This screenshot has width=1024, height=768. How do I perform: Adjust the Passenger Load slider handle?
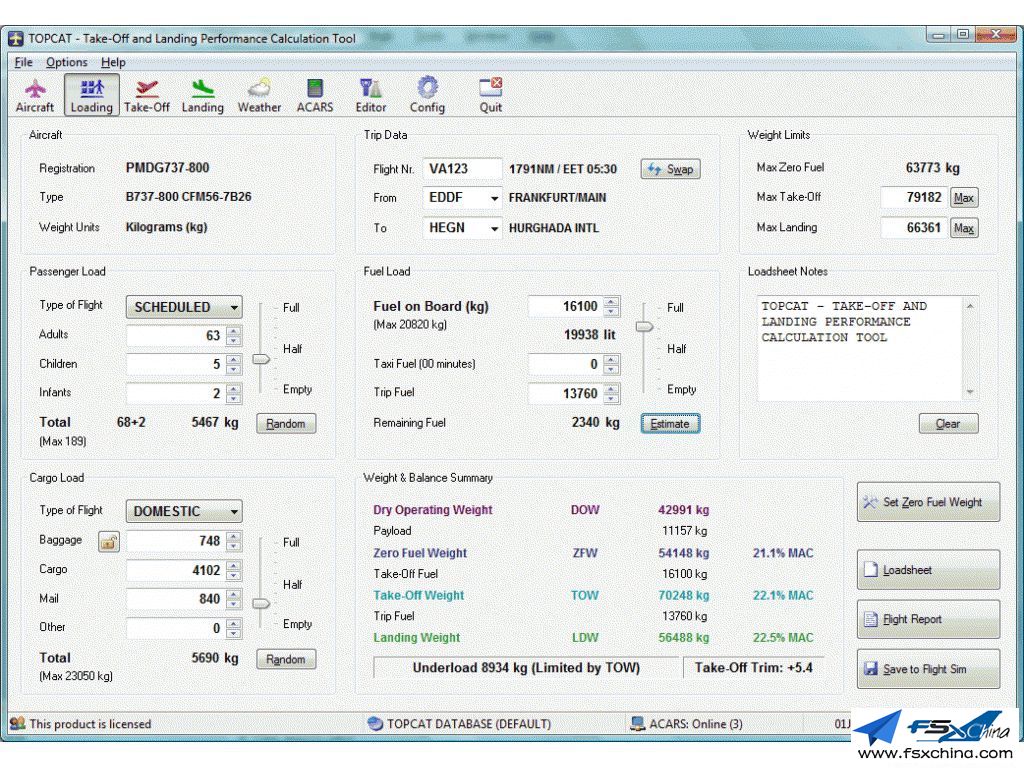pos(261,359)
